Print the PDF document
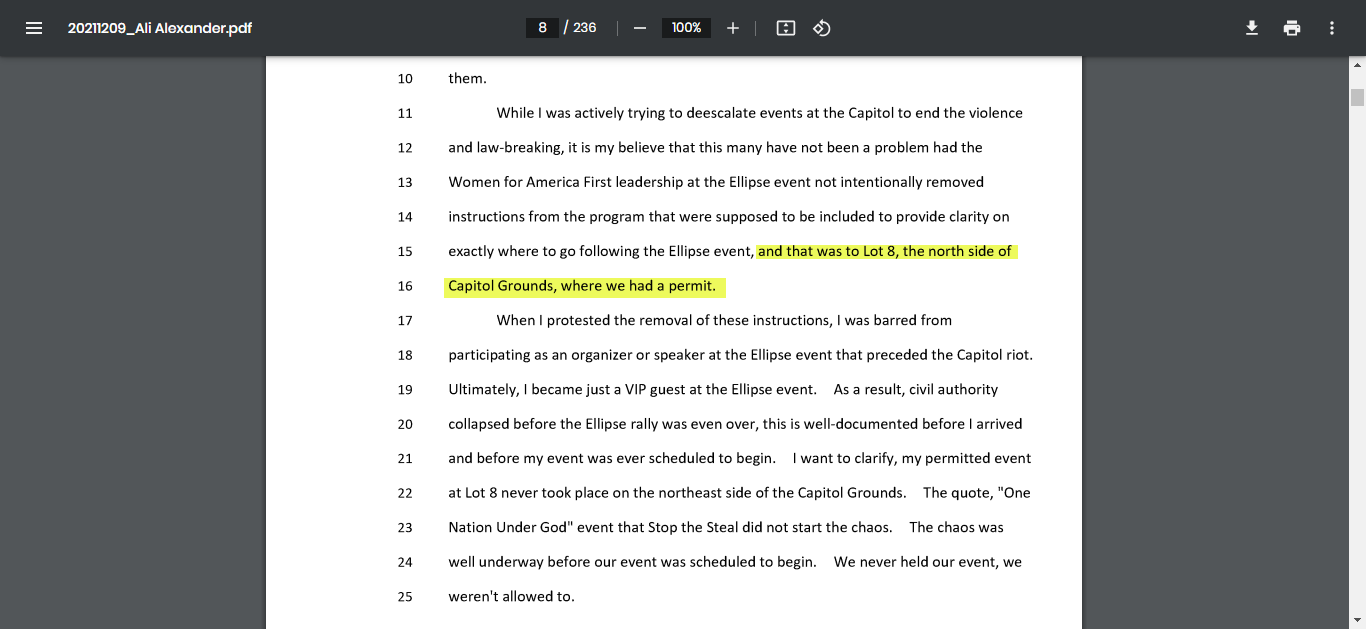1366x629 pixels. tap(1292, 28)
